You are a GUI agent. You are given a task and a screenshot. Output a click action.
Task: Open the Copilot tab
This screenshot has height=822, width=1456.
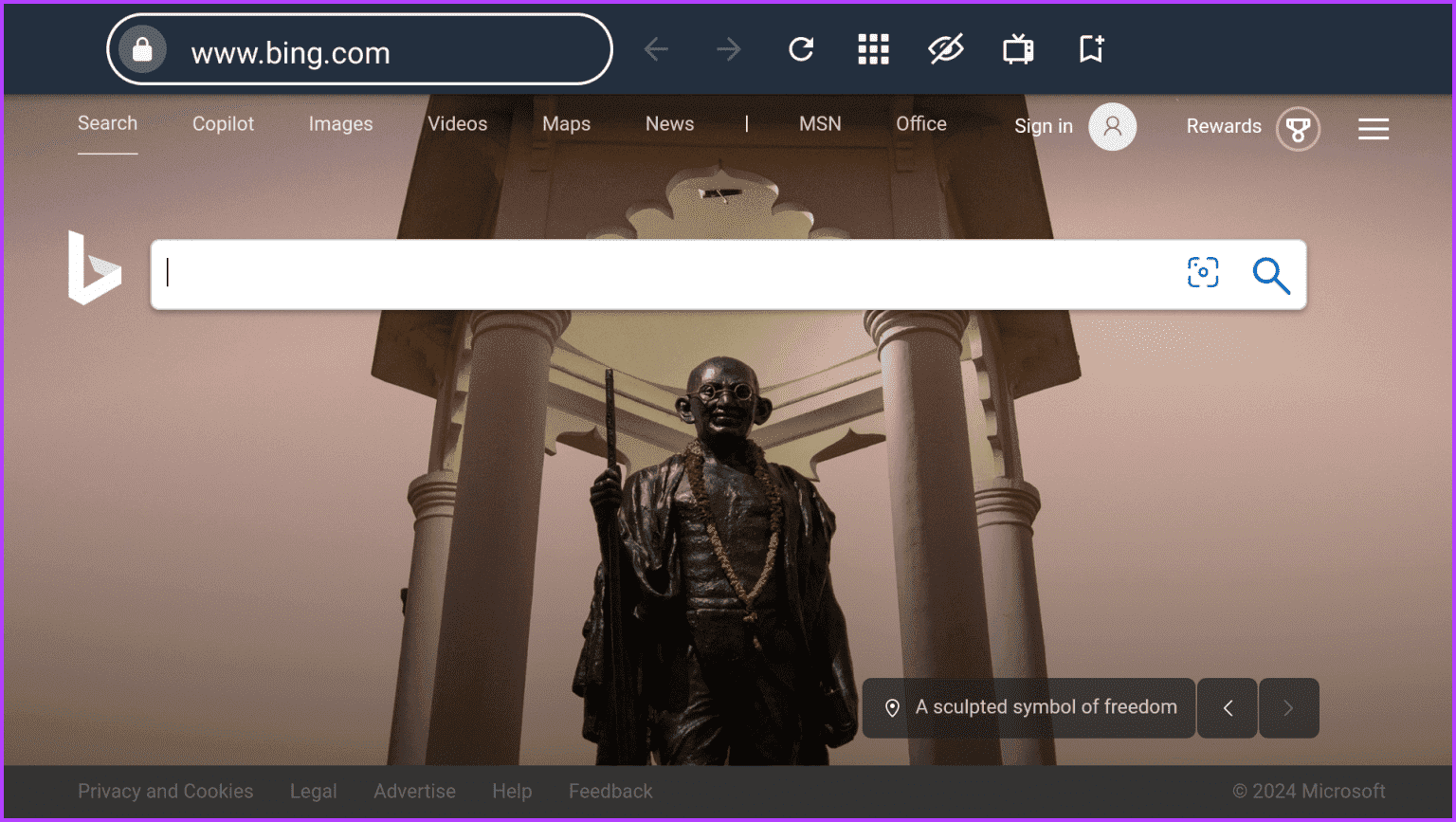223,124
